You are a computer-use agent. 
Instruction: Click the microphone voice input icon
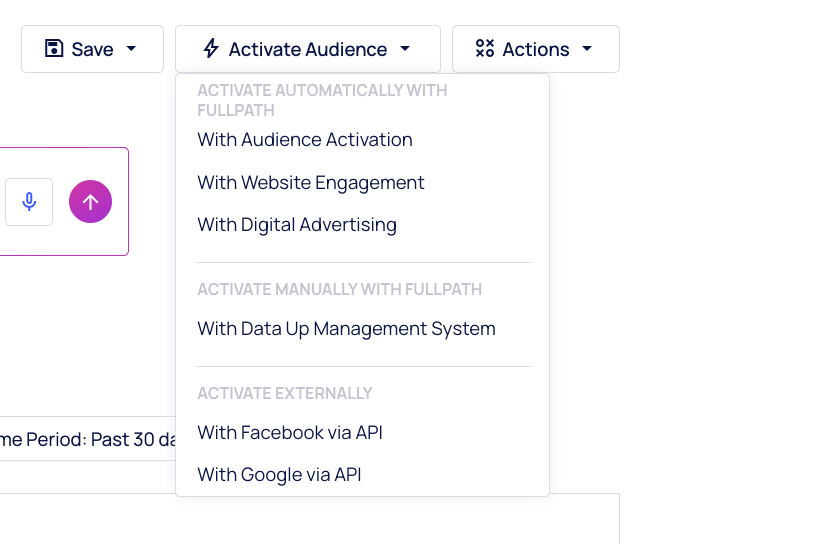[x=29, y=202]
